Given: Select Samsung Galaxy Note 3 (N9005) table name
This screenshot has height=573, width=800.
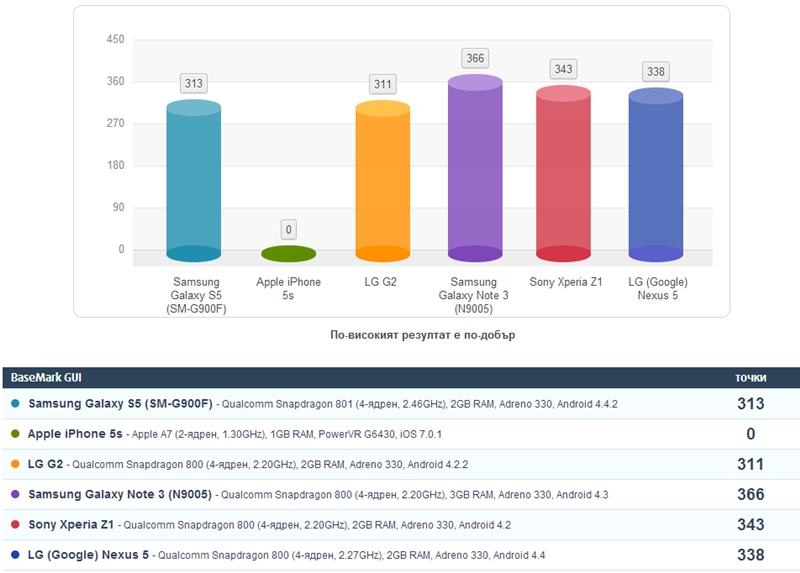Looking at the screenshot, I should tap(120, 494).
